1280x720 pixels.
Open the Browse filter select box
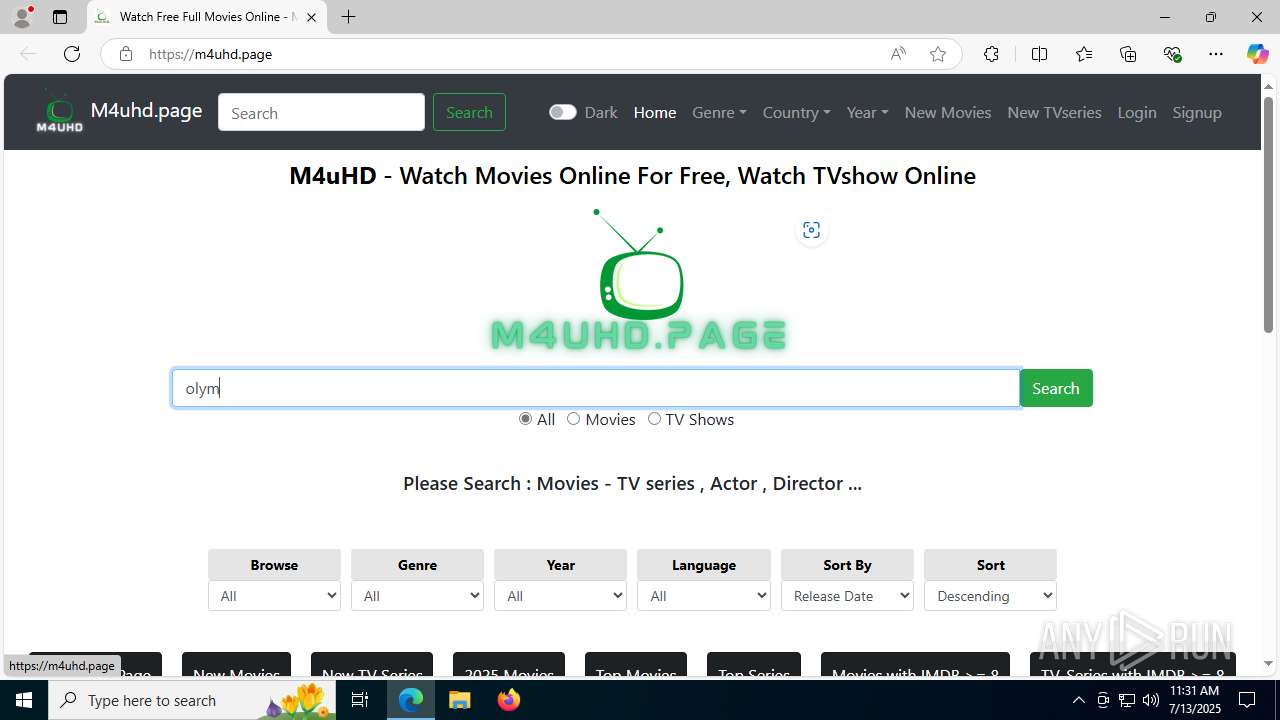(x=274, y=596)
